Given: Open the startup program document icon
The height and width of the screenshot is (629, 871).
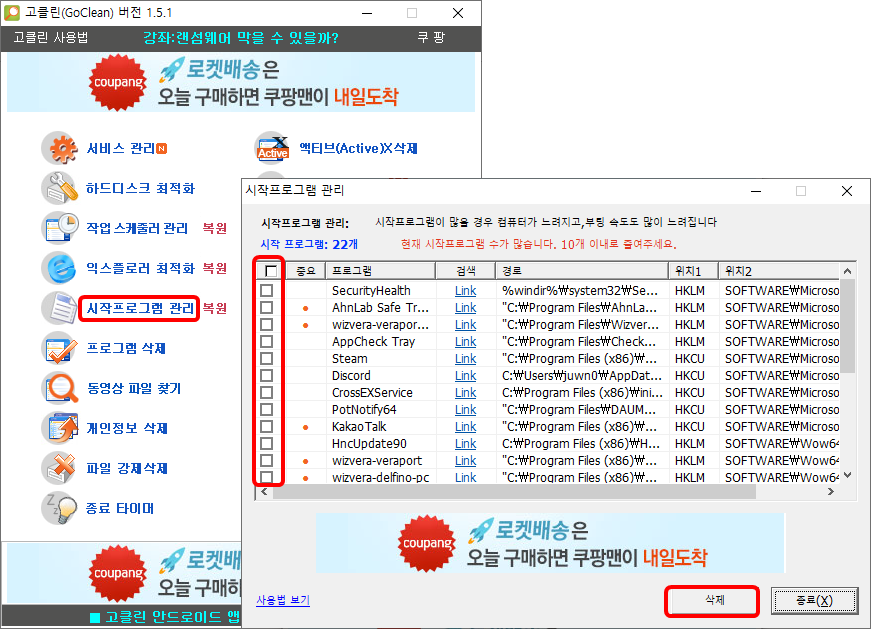Looking at the screenshot, I should [x=59, y=308].
